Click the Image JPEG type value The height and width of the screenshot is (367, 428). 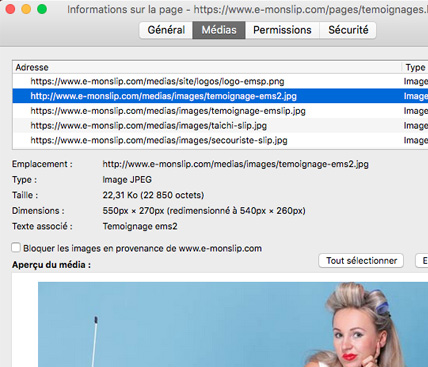tap(127, 180)
